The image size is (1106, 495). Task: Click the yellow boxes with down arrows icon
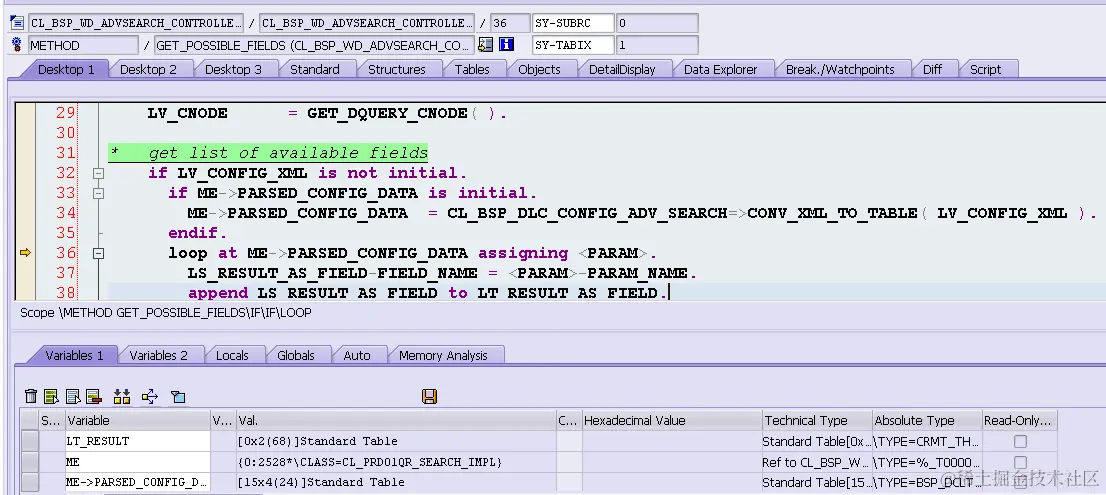pos(122,396)
